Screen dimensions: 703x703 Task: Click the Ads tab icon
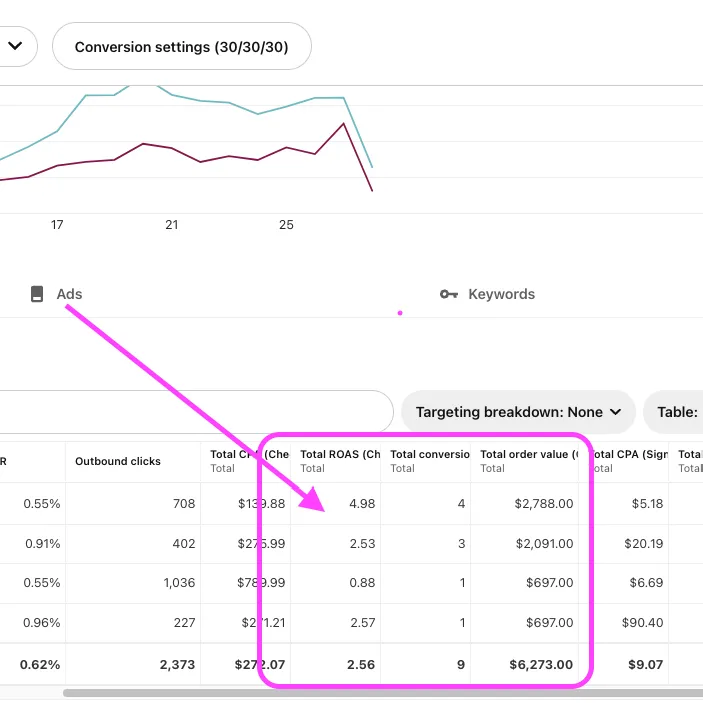click(37, 294)
